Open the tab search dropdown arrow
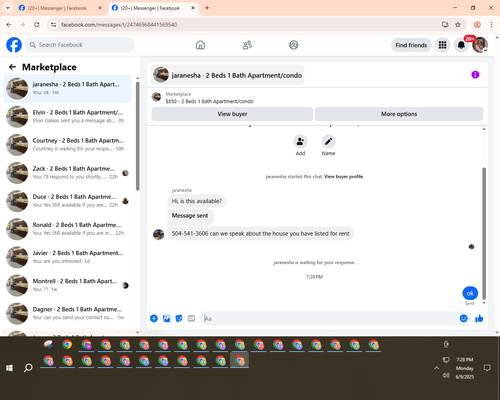Image resolution: width=500 pixels, height=400 pixels. (x=7, y=8)
